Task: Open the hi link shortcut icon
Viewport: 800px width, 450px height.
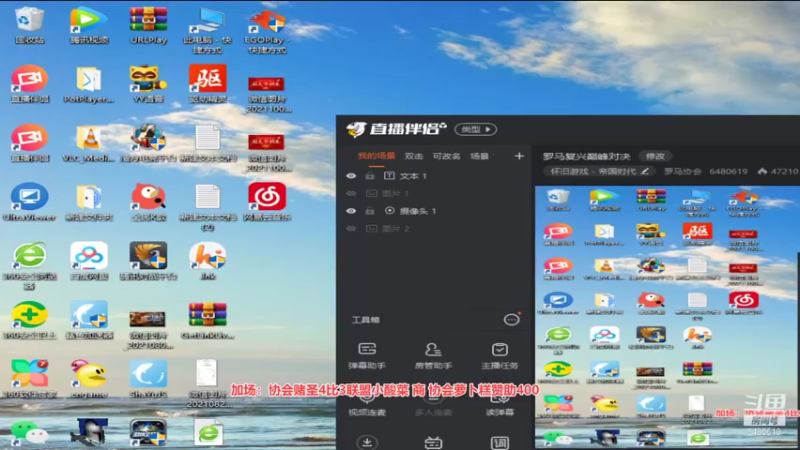Action: pos(207,261)
